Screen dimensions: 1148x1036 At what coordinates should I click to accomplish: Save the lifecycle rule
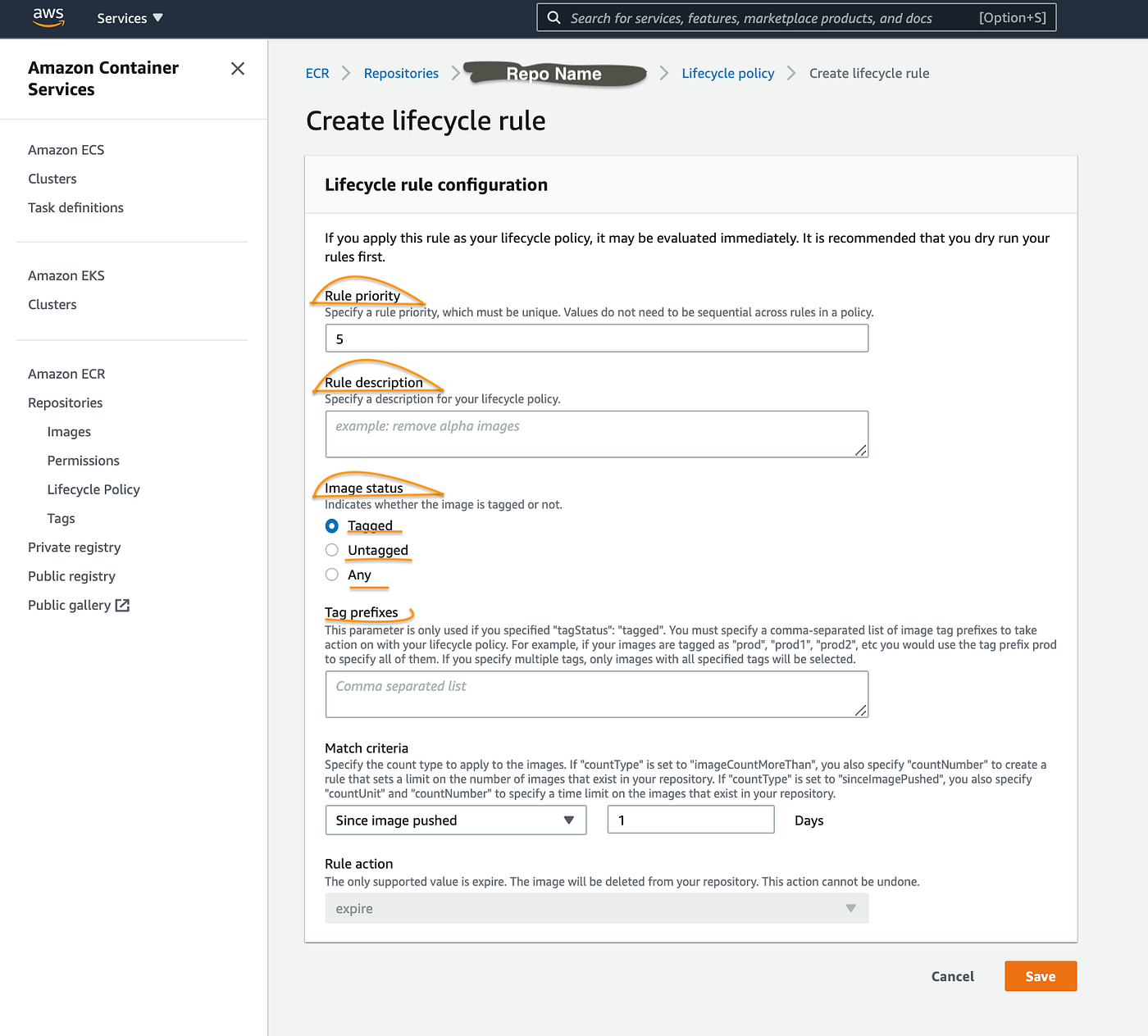(x=1040, y=976)
